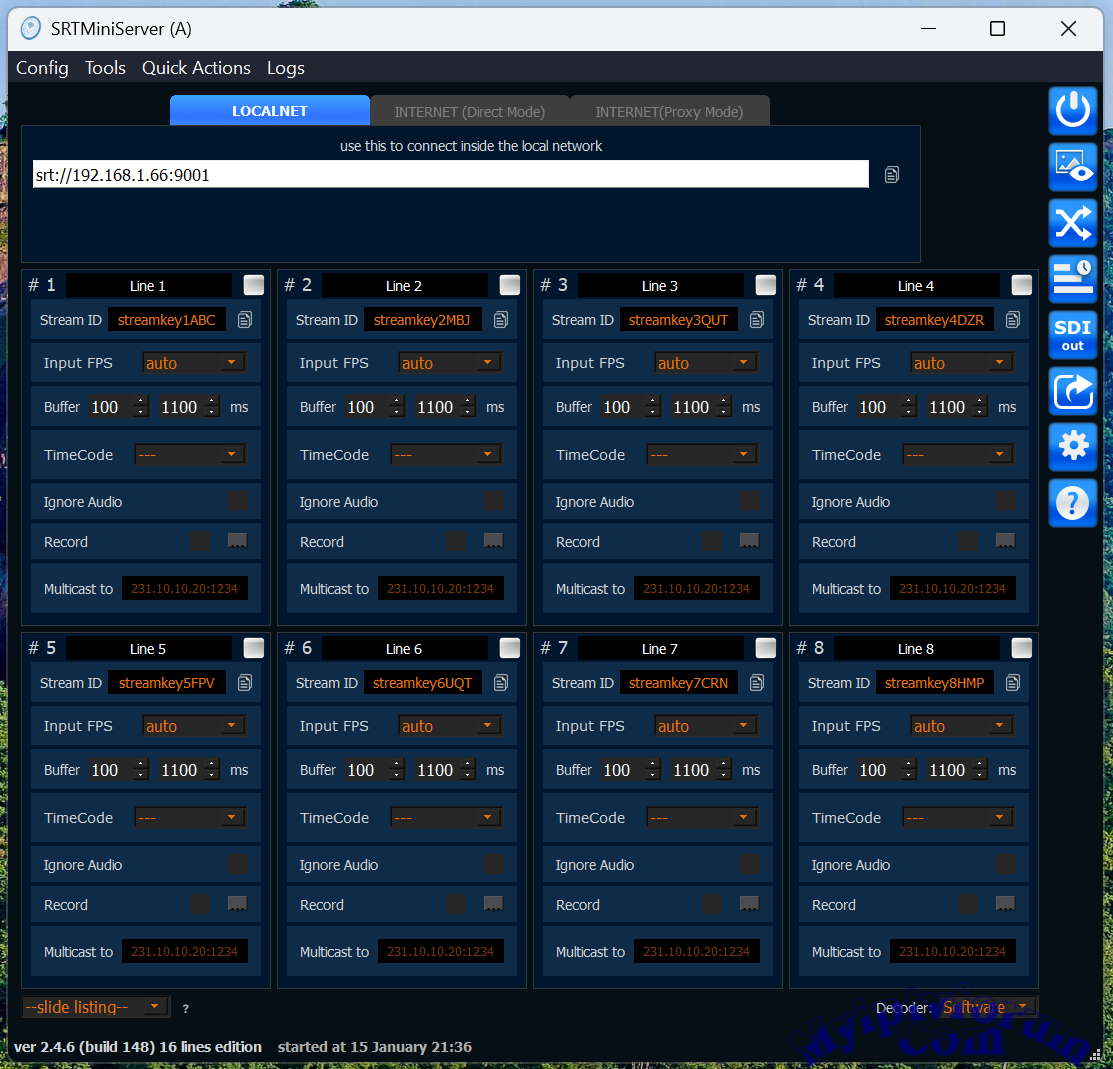The image size is (1113, 1069).
Task: Open the slide listing dropdown
Action: coord(96,1007)
